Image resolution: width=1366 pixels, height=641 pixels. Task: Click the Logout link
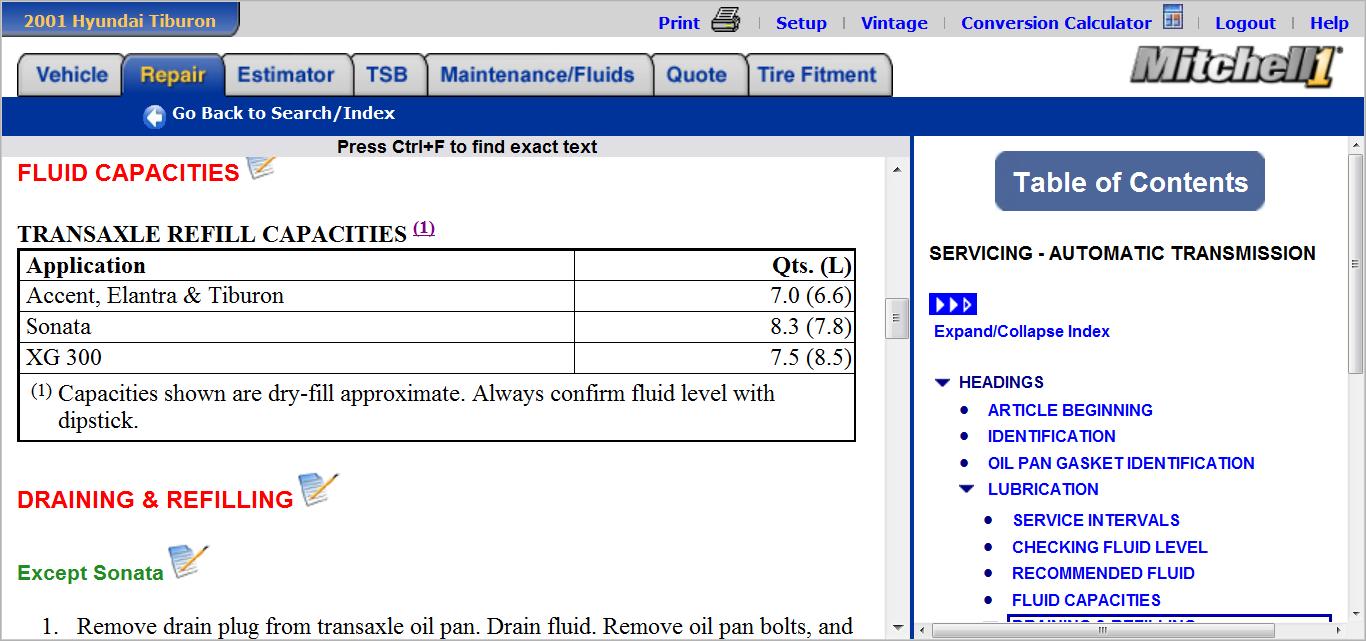(x=1245, y=23)
